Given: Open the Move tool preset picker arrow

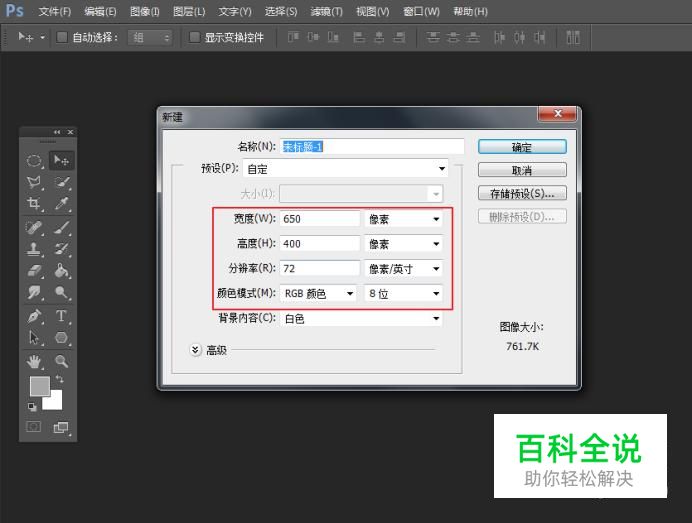Looking at the screenshot, I should (42, 38).
